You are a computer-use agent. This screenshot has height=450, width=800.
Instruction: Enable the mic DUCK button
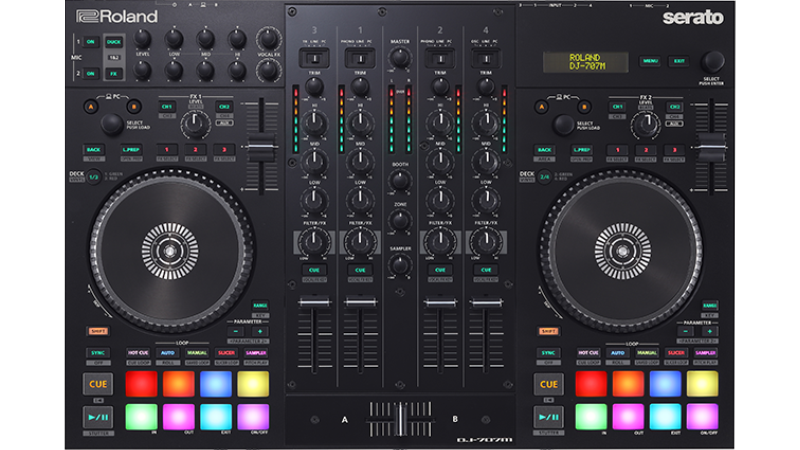113,41
